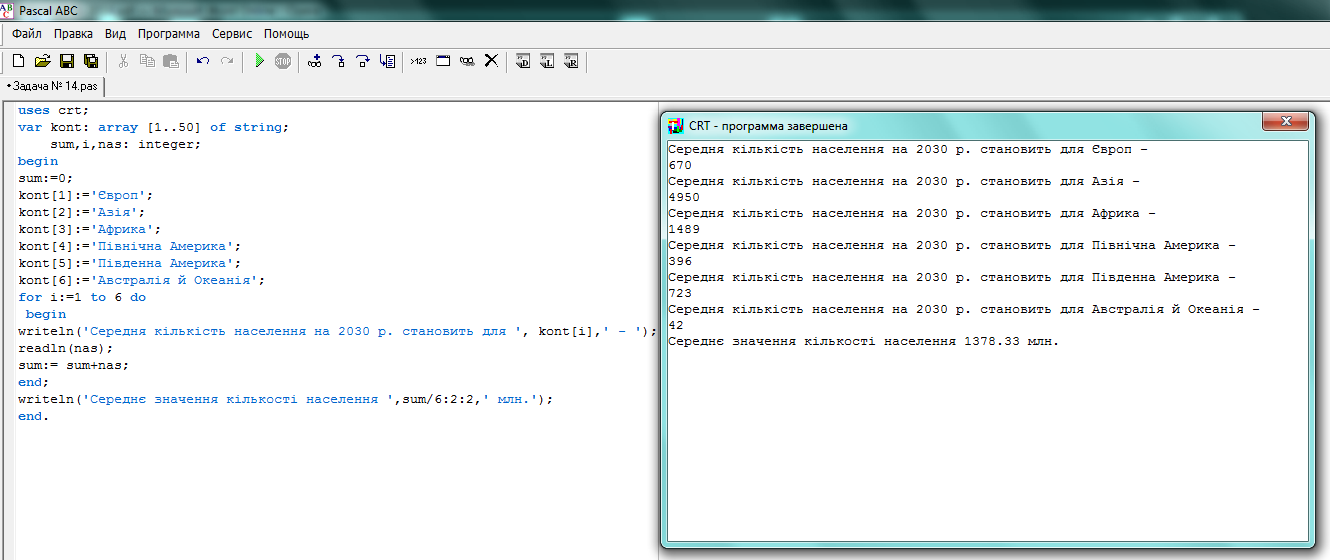Click the CRT output line for Австралія й Океанія

tap(964, 309)
